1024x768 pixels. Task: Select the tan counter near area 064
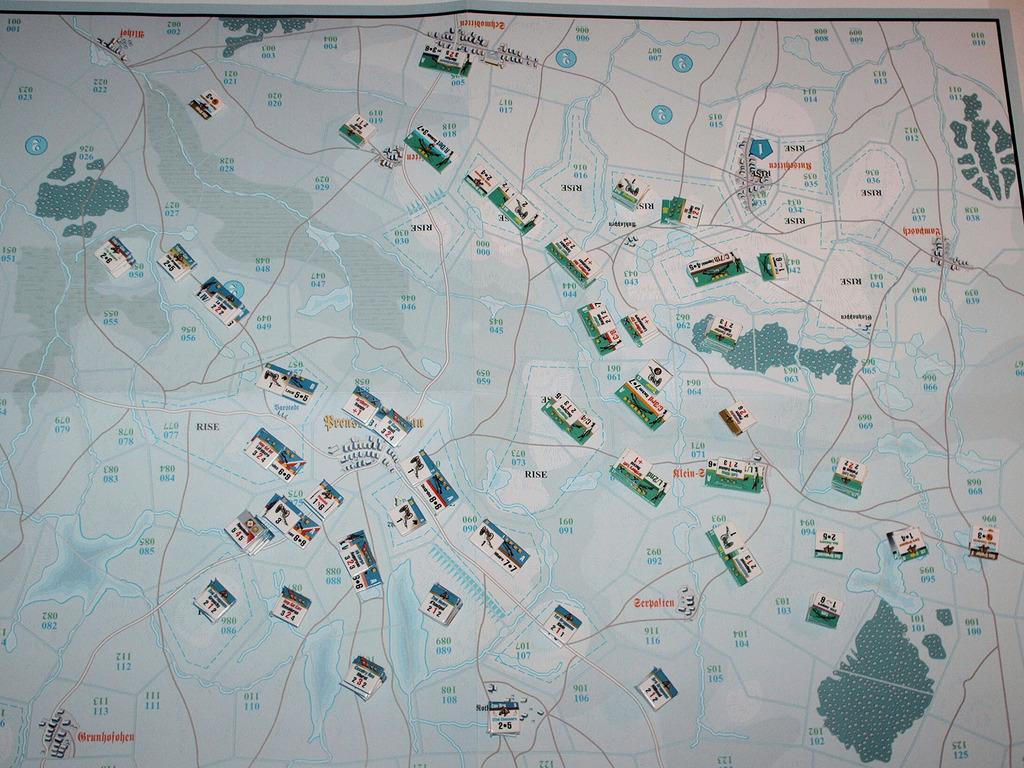tap(737, 417)
